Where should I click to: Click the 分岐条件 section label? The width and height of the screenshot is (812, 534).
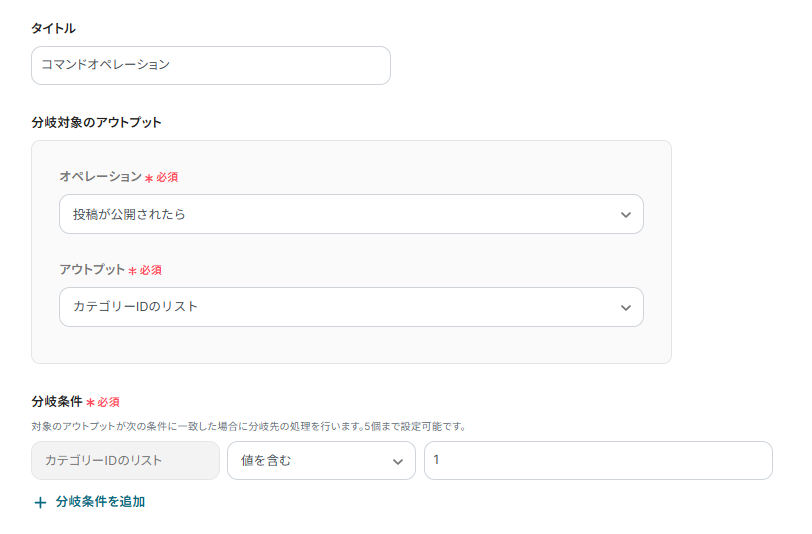click(x=57, y=401)
